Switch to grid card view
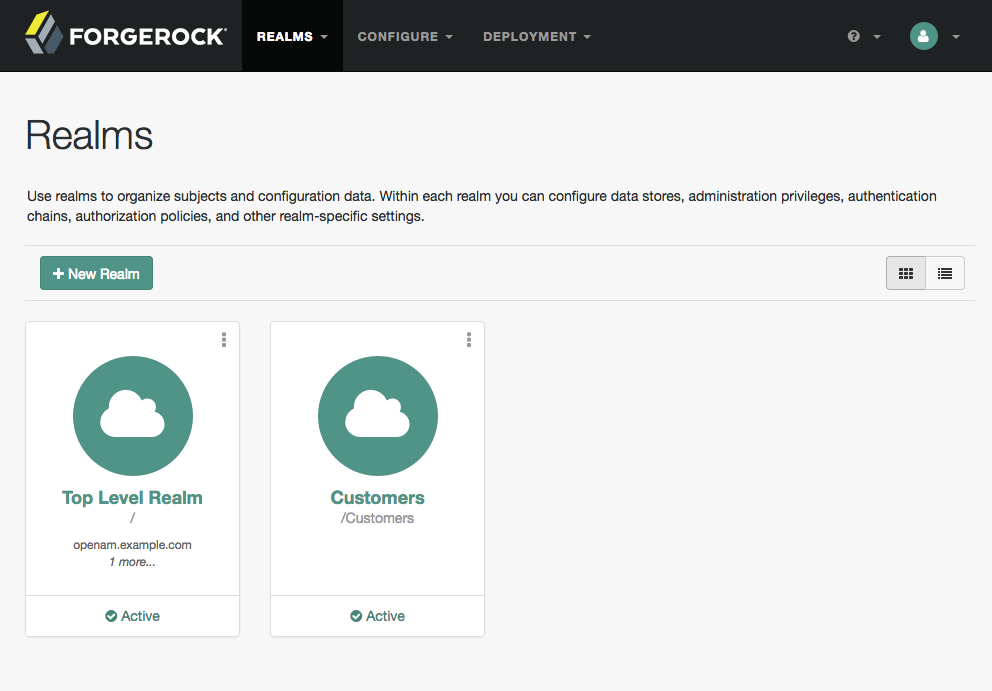Viewport: 992px width, 691px height. 906,273
